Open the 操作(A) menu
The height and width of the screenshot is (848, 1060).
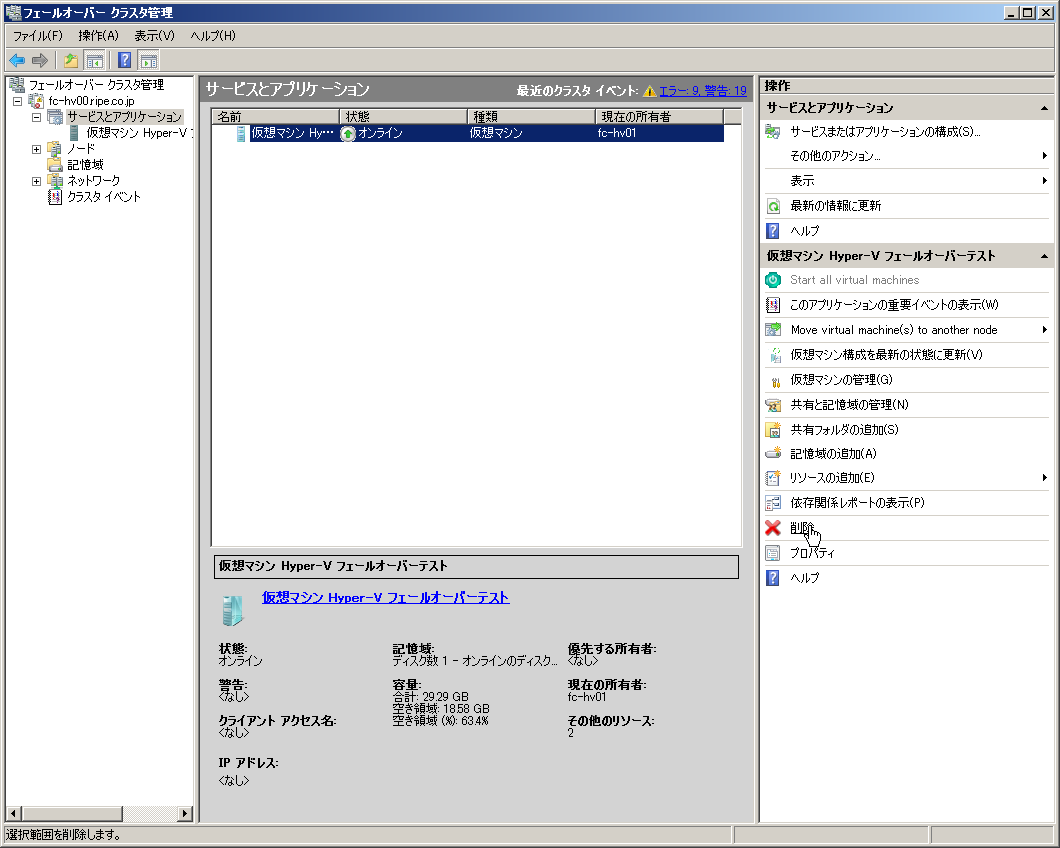[98, 36]
